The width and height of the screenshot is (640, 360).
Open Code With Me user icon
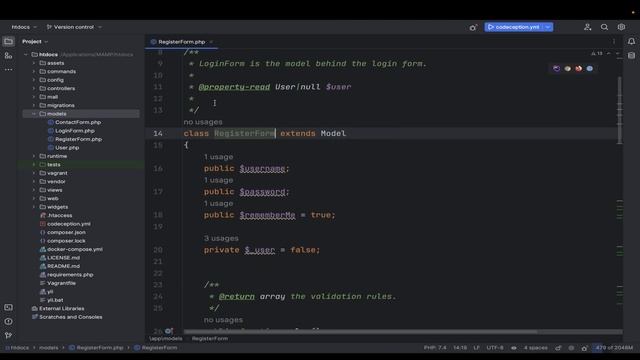tap(587, 27)
